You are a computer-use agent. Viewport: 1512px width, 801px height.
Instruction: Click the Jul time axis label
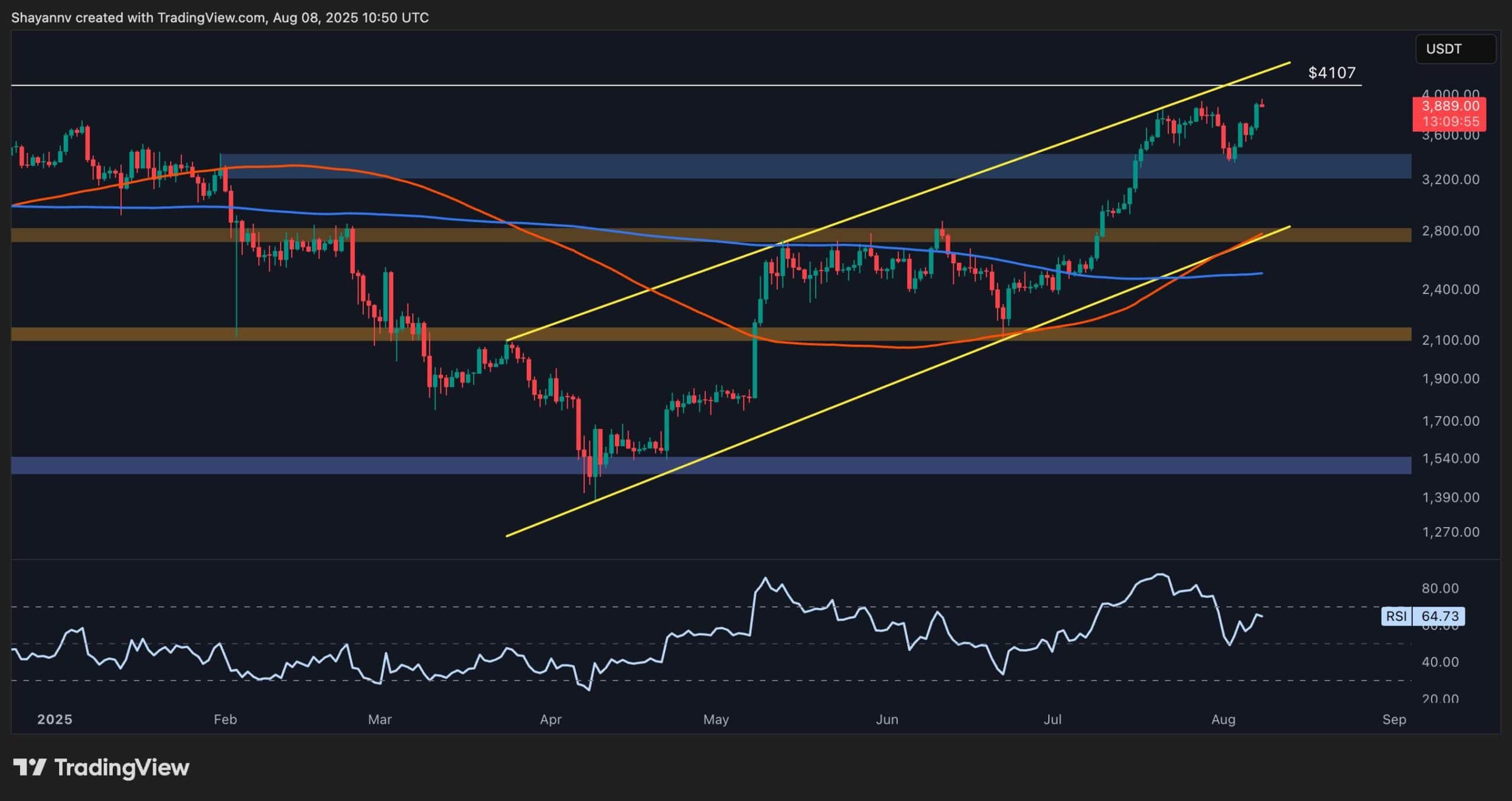click(x=1052, y=720)
